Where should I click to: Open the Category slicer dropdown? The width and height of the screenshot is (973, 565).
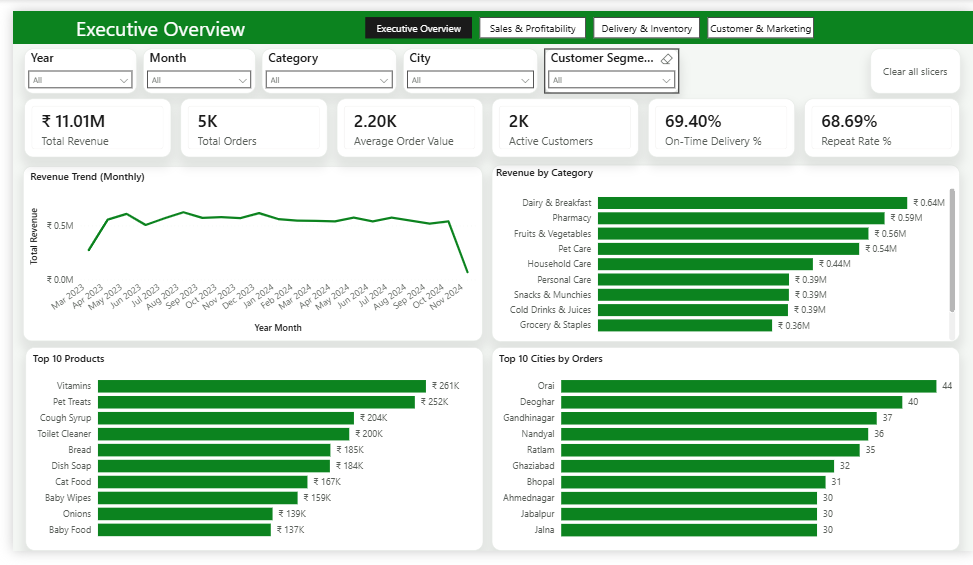point(330,80)
